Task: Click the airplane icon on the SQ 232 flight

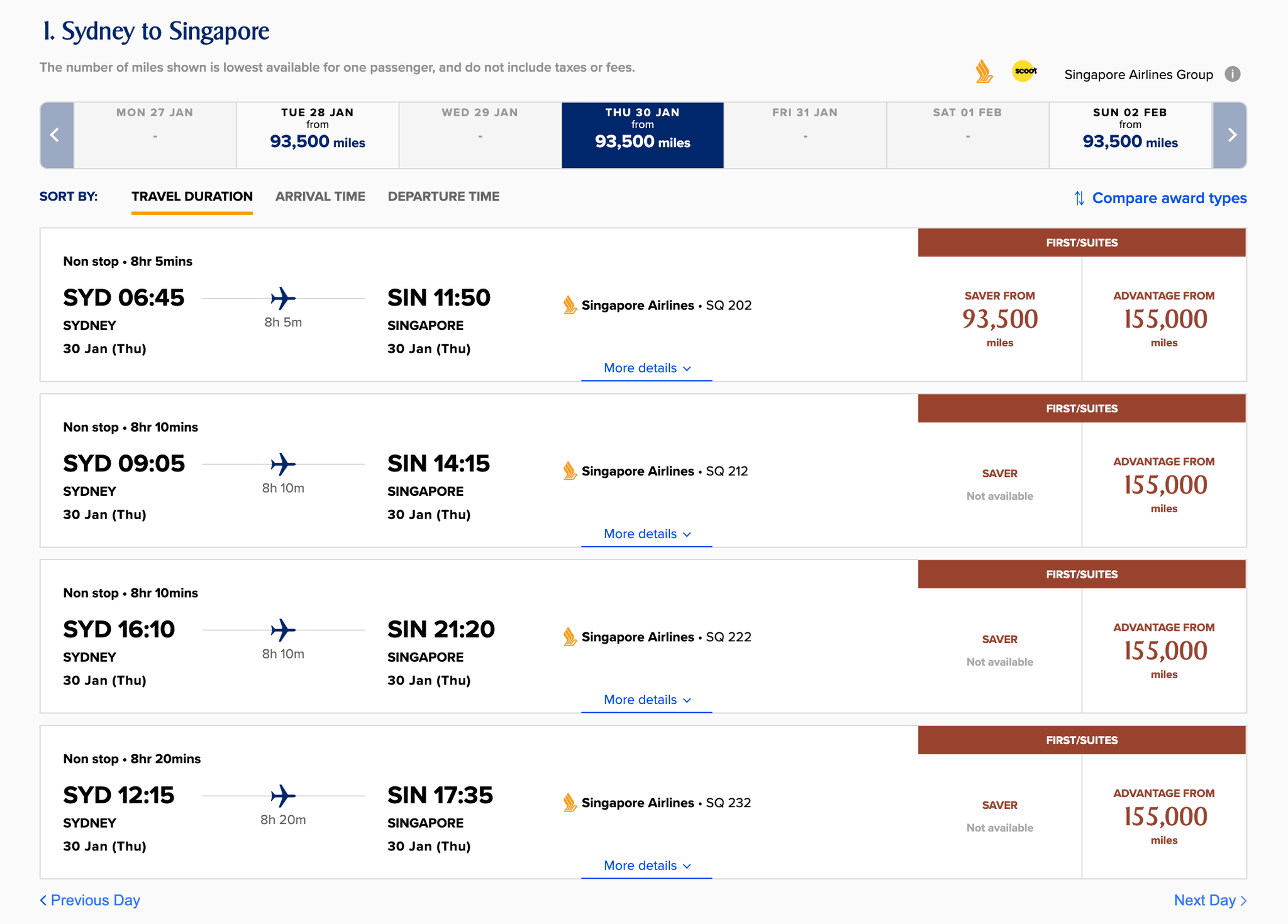Action: pyautogui.click(x=283, y=796)
